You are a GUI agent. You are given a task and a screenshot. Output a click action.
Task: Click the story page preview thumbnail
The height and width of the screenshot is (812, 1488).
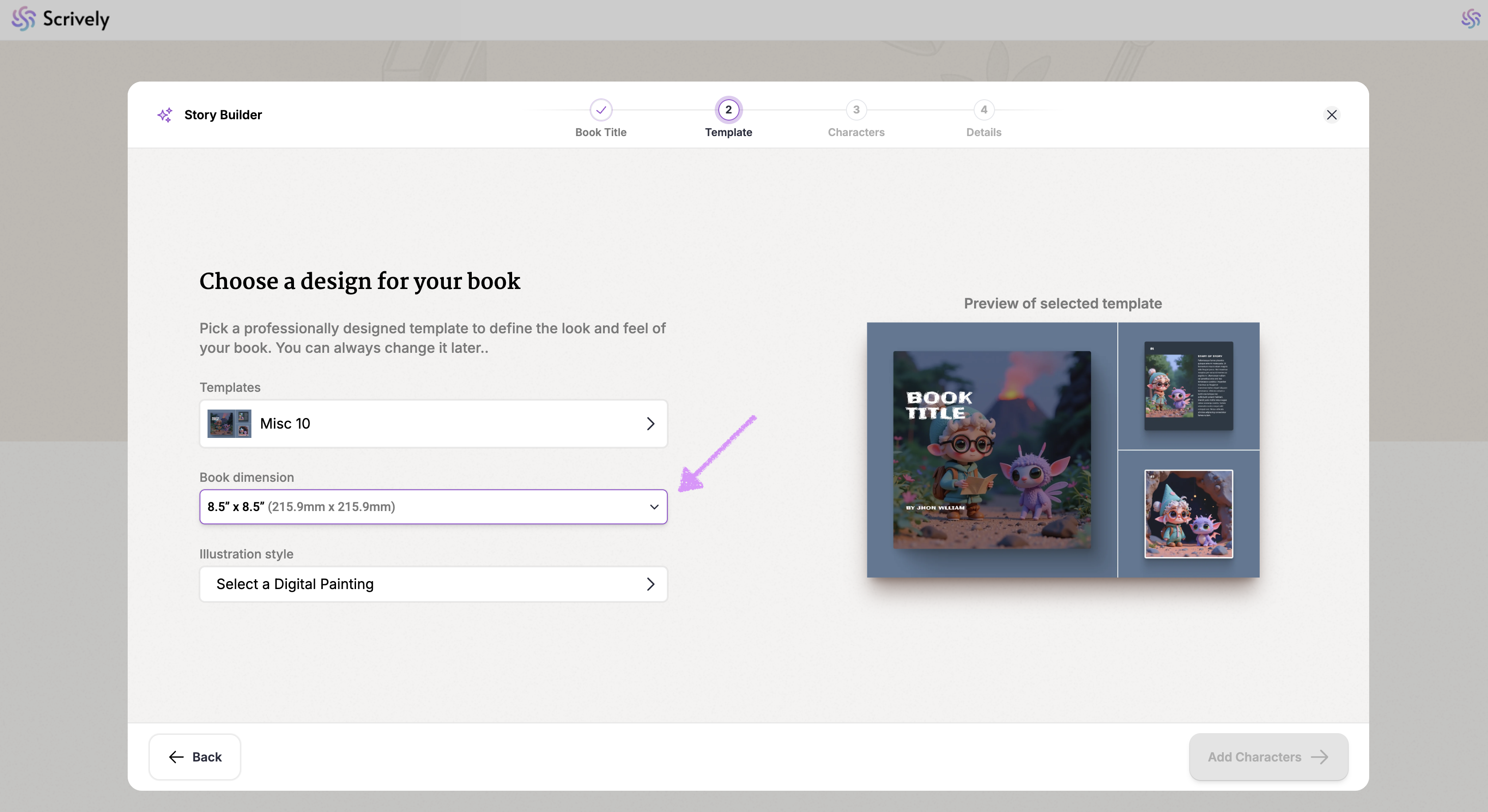(1188, 386)
